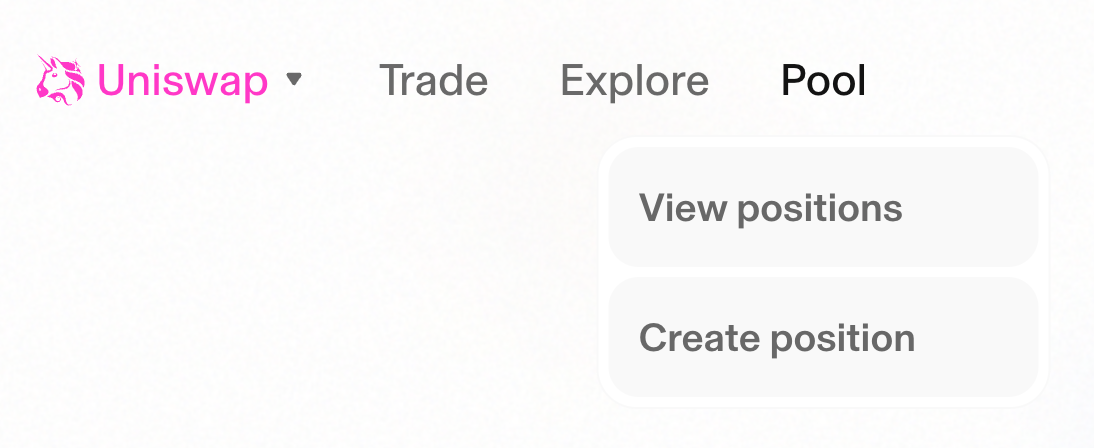The height and width of the screenshot is (448, 1094).
Task: Go to the Explore tab
Action: [x=634, y=81]
